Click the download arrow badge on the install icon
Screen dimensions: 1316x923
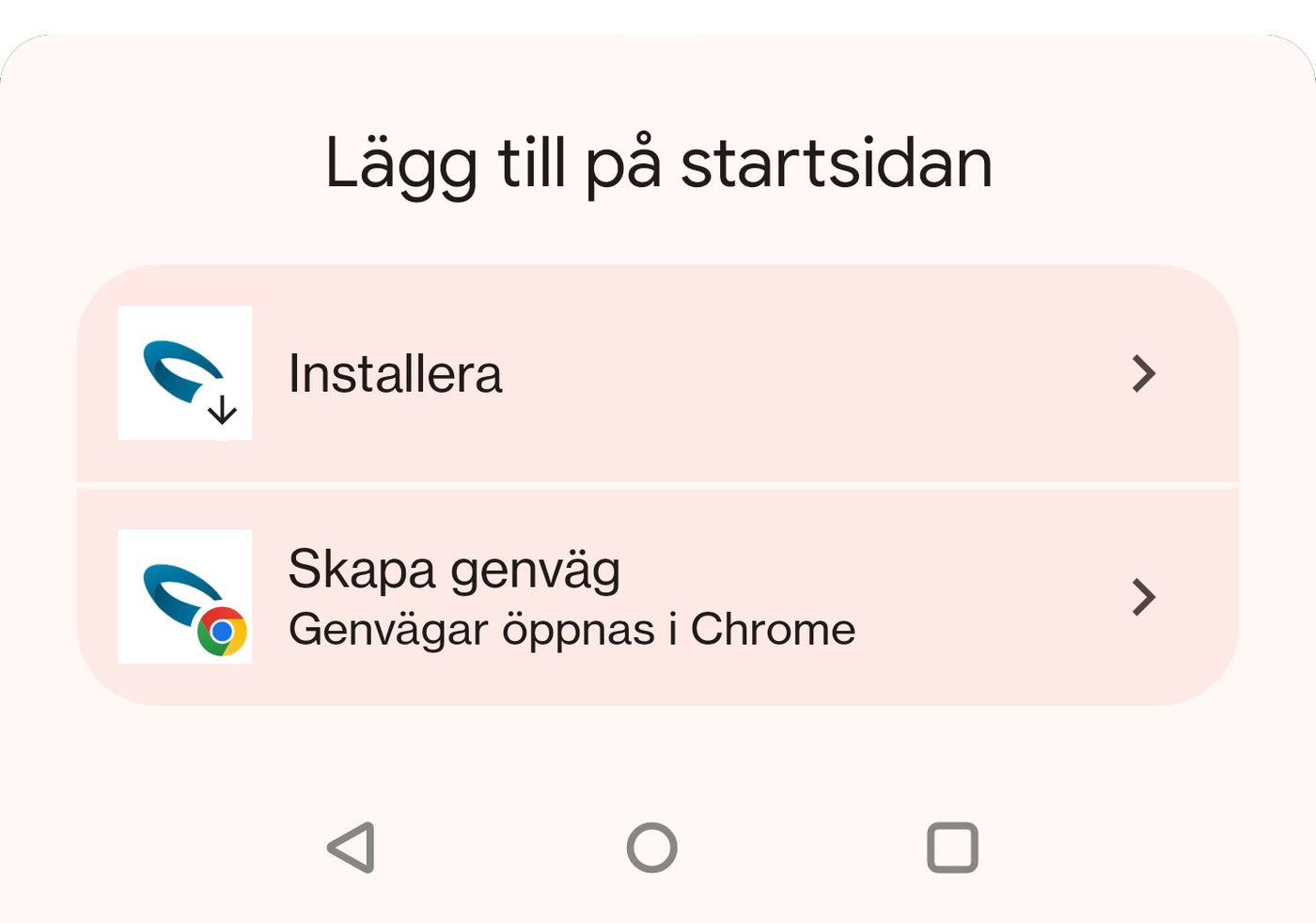223,411
